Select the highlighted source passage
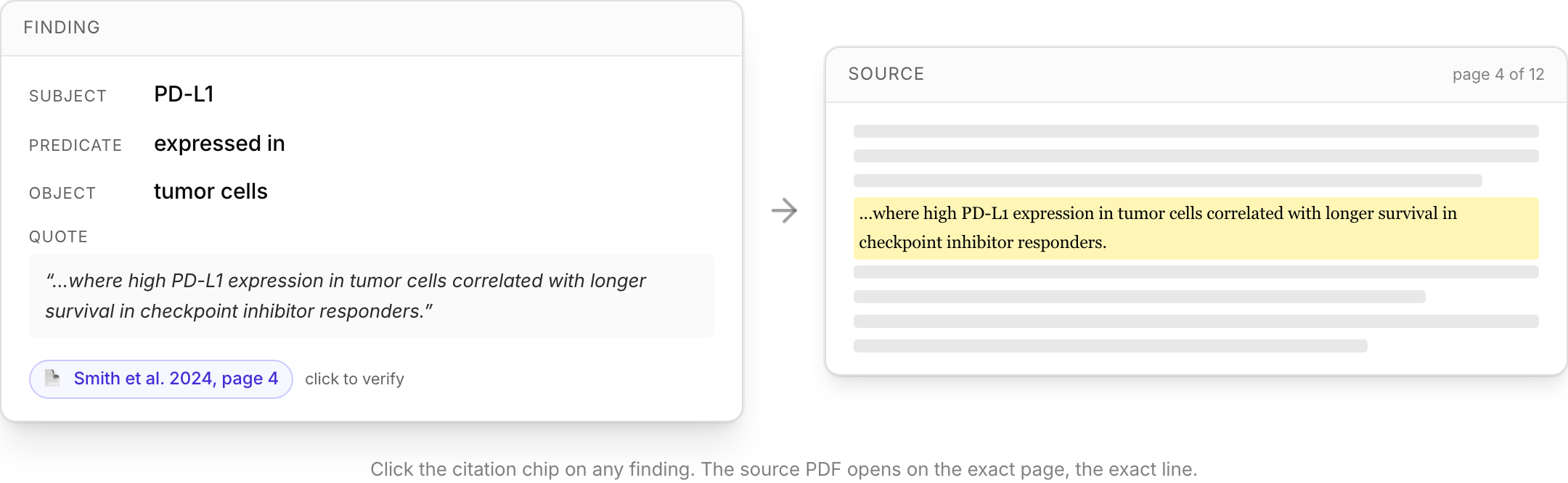Screen dimensions: 1568x483 click(x=1196, y=228)
